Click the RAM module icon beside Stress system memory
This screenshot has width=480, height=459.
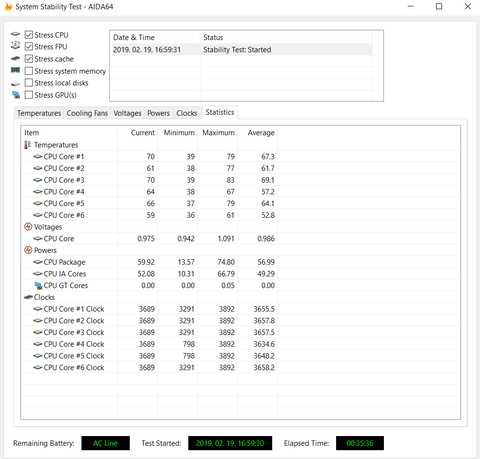click(x=15, y=70)
